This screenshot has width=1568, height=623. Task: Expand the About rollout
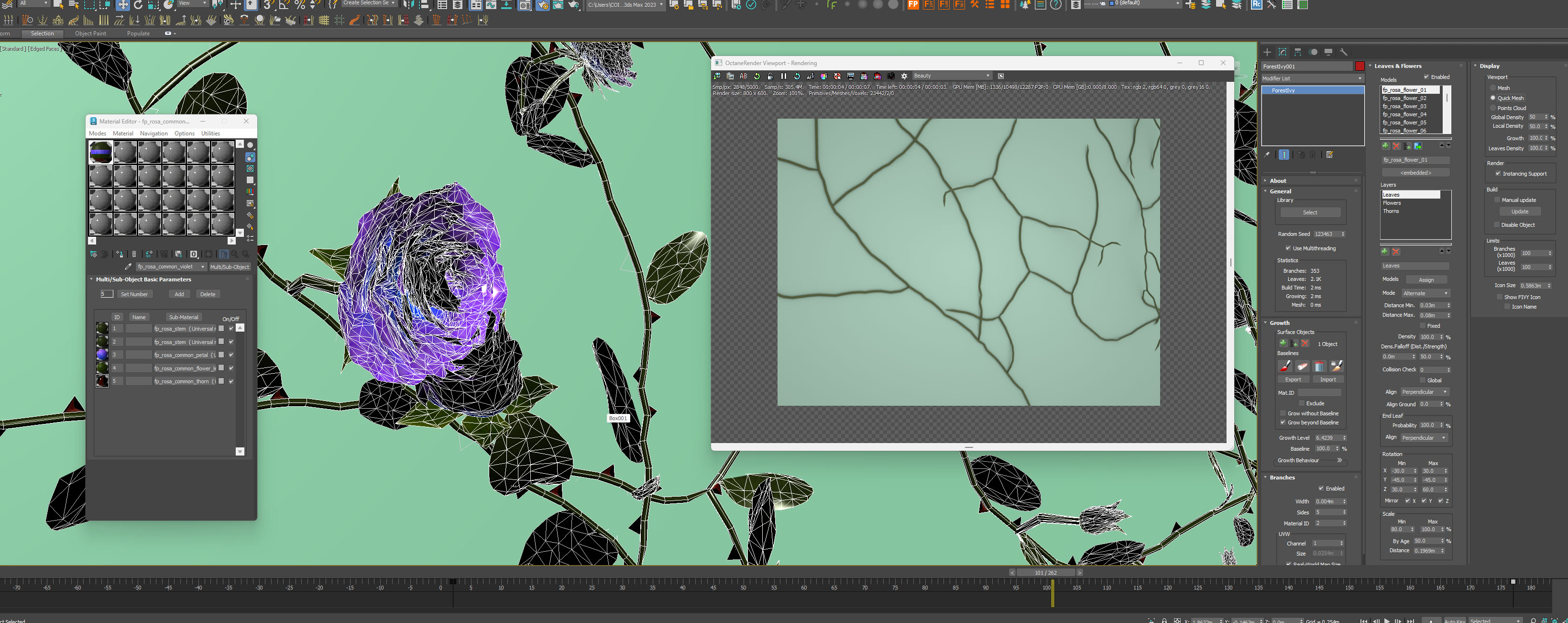point(1278,181)
